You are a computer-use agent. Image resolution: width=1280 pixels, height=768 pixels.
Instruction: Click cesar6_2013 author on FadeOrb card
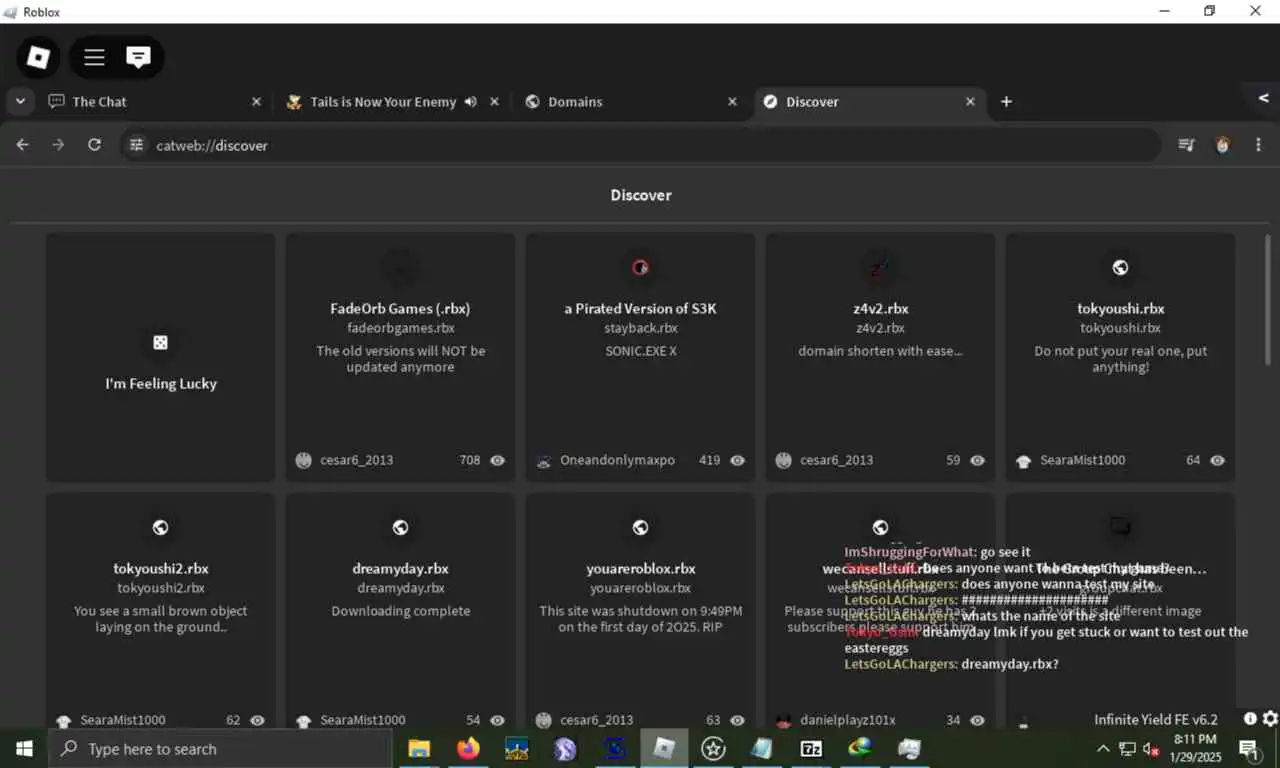[x=356, y=460]
